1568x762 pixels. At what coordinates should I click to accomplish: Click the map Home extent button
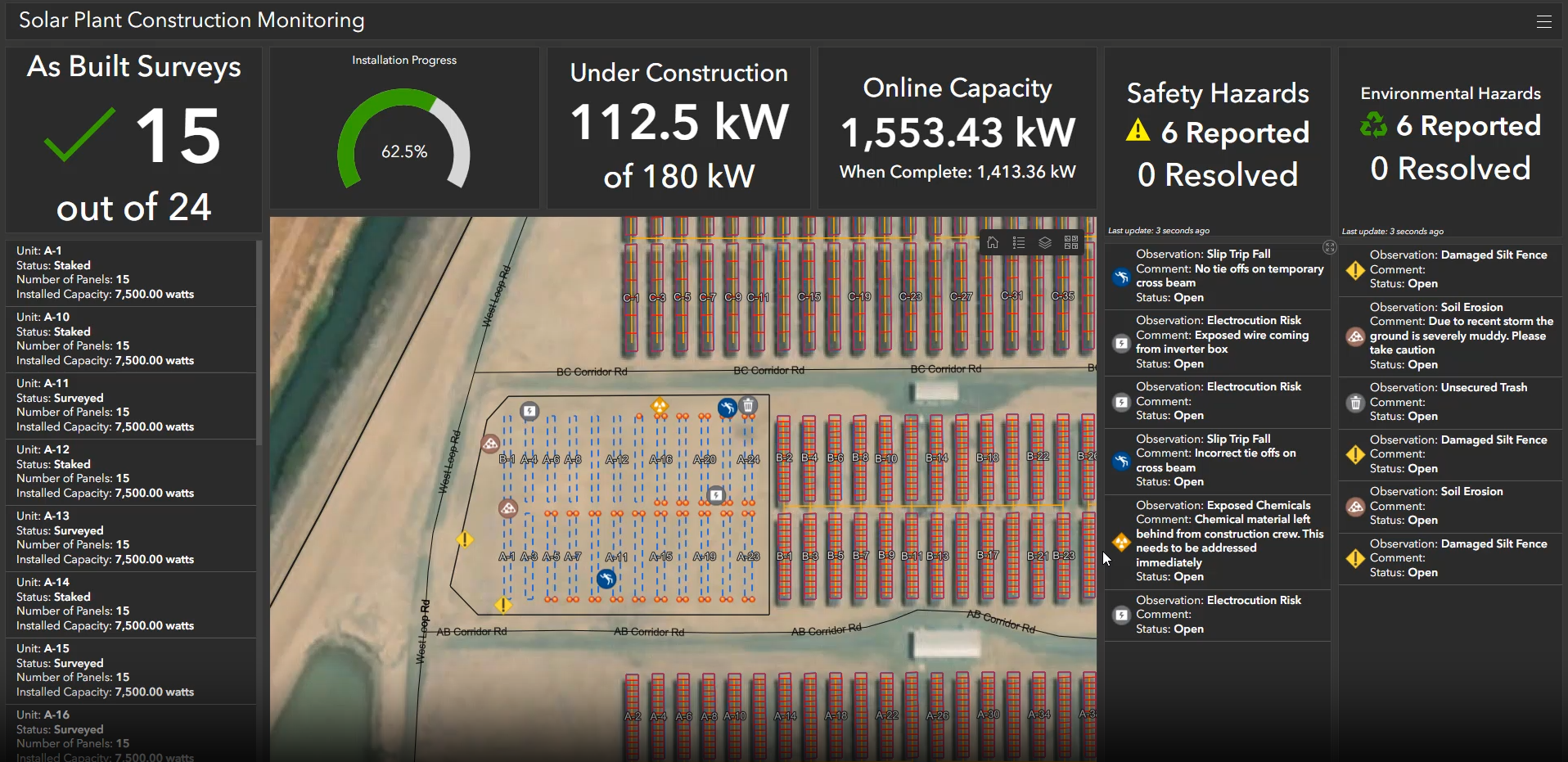[x=993, y=243]
